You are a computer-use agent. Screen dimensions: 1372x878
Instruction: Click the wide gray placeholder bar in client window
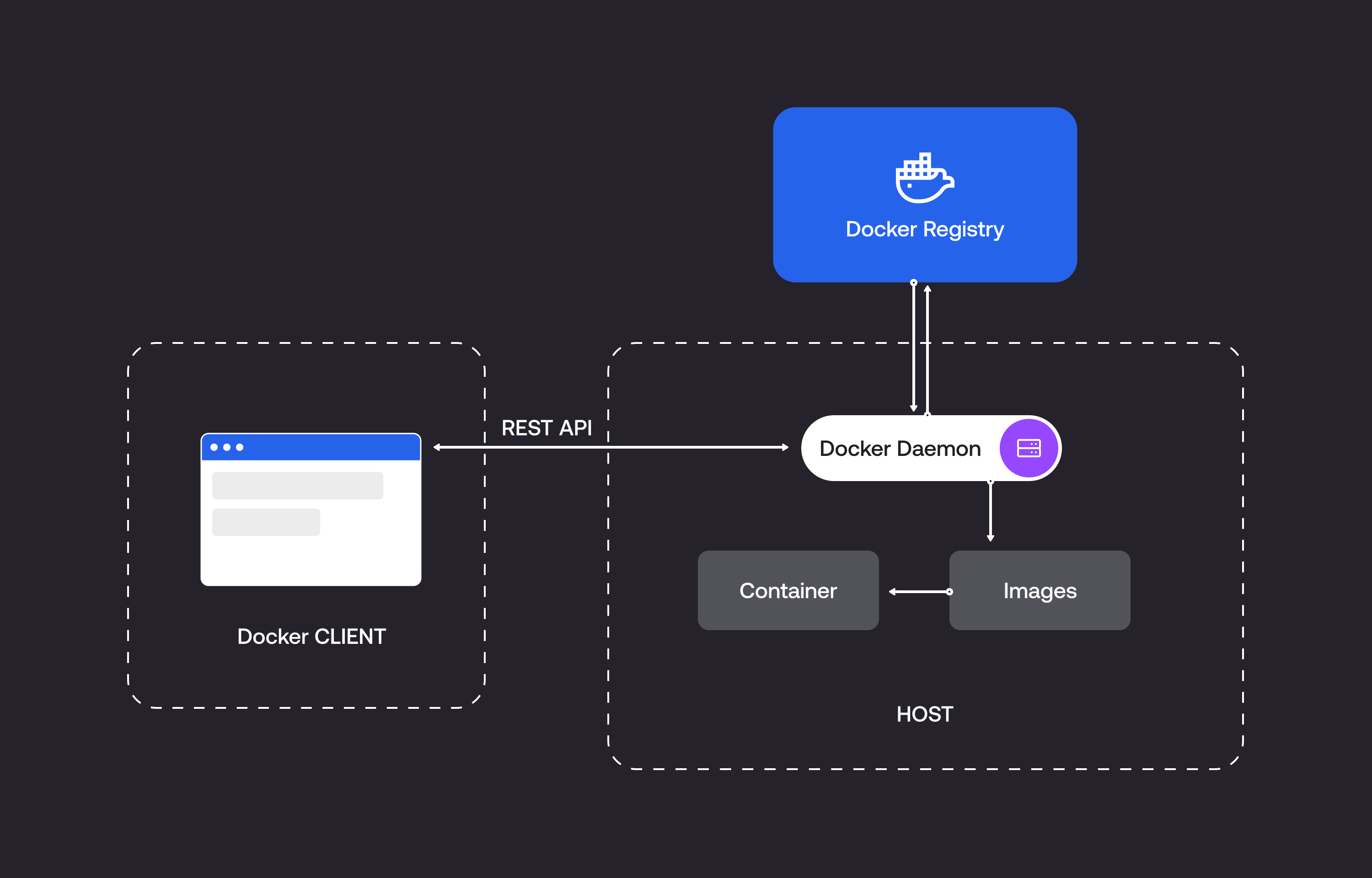[298, 485]
